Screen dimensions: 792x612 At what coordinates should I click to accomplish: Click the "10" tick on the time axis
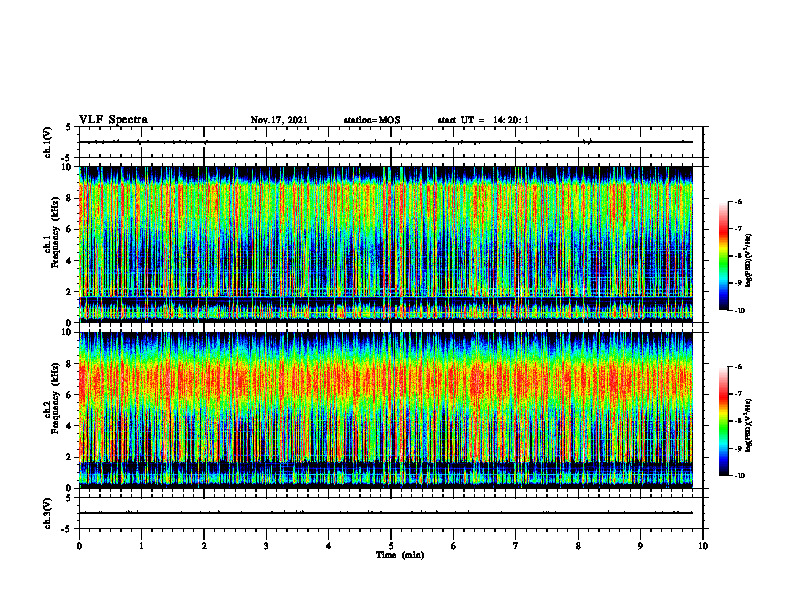[x=703, y=546]
